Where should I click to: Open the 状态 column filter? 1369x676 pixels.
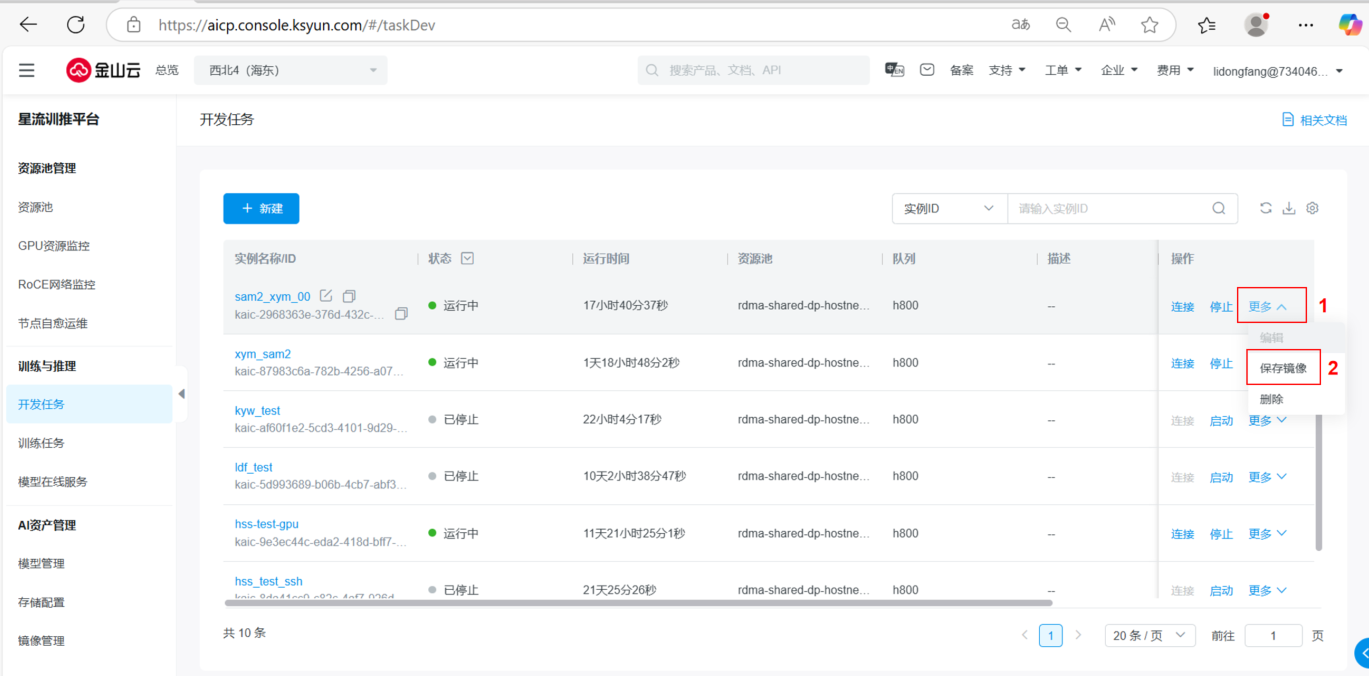467,258
